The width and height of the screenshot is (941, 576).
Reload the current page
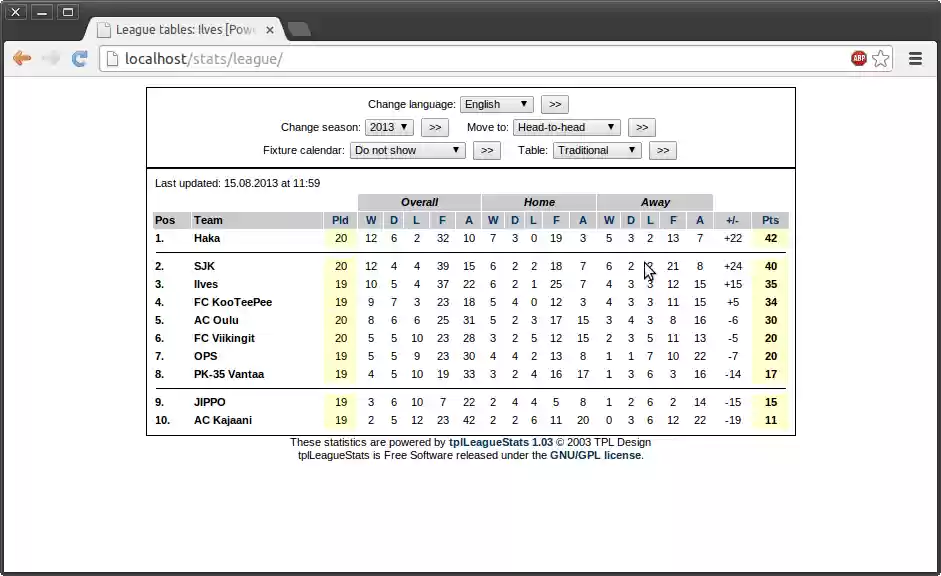pos(79,59)
